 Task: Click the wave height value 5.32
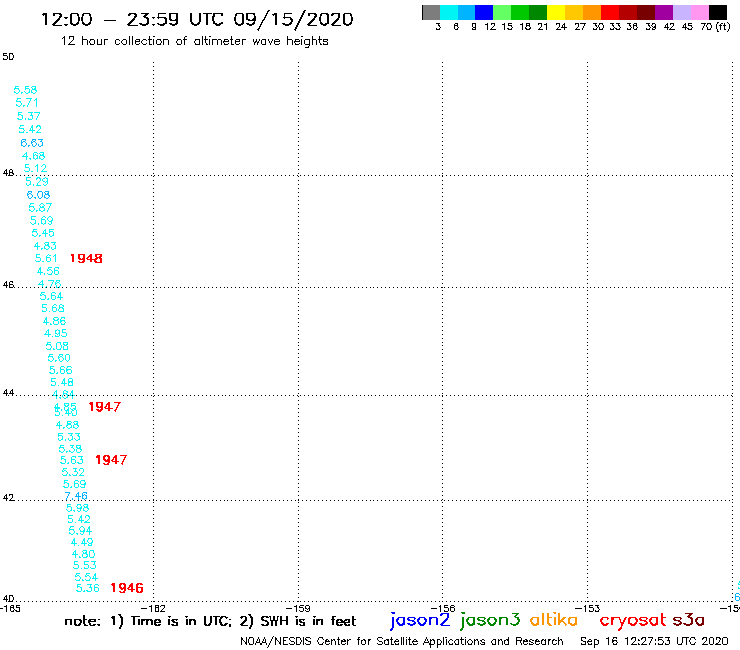(73, 472)
